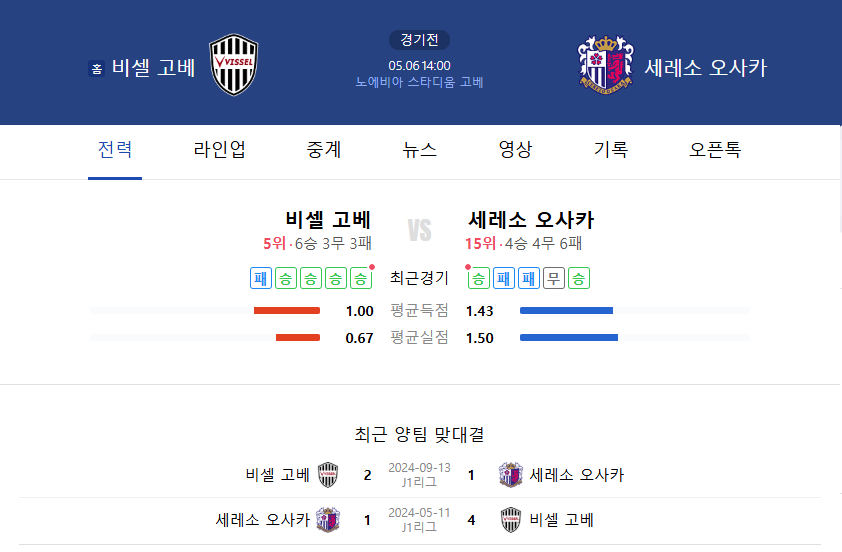This screenshot has height=552, width=842.
Task: Open the 중계 tab
Action: click(x=324, y=149)
